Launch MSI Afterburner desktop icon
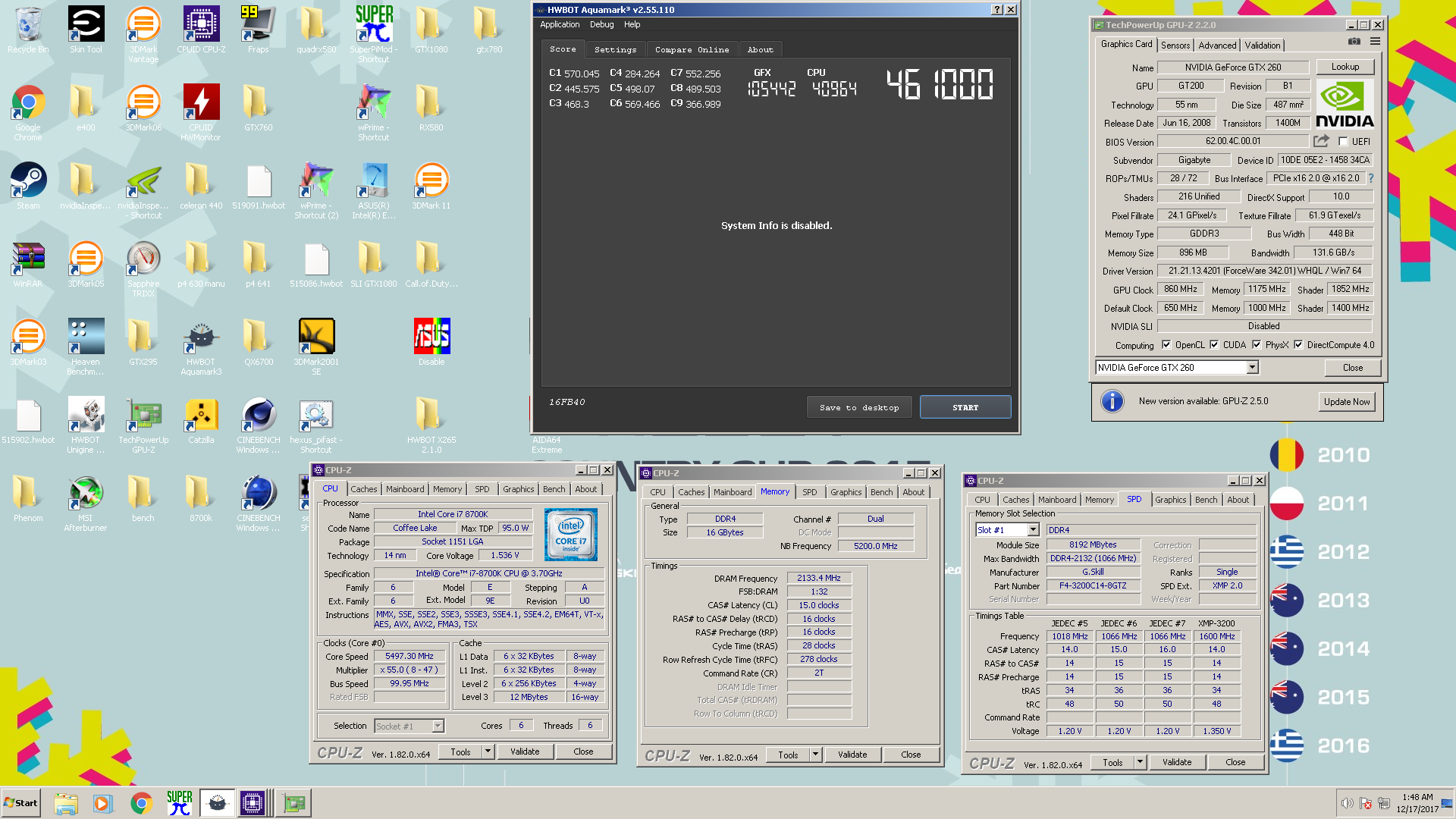 pos(86,503)
